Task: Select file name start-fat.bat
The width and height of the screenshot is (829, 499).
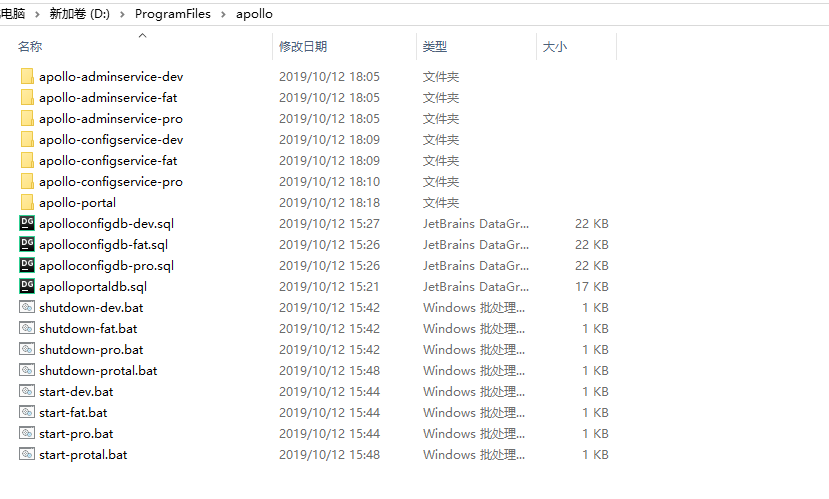Action: coord(73,412)
